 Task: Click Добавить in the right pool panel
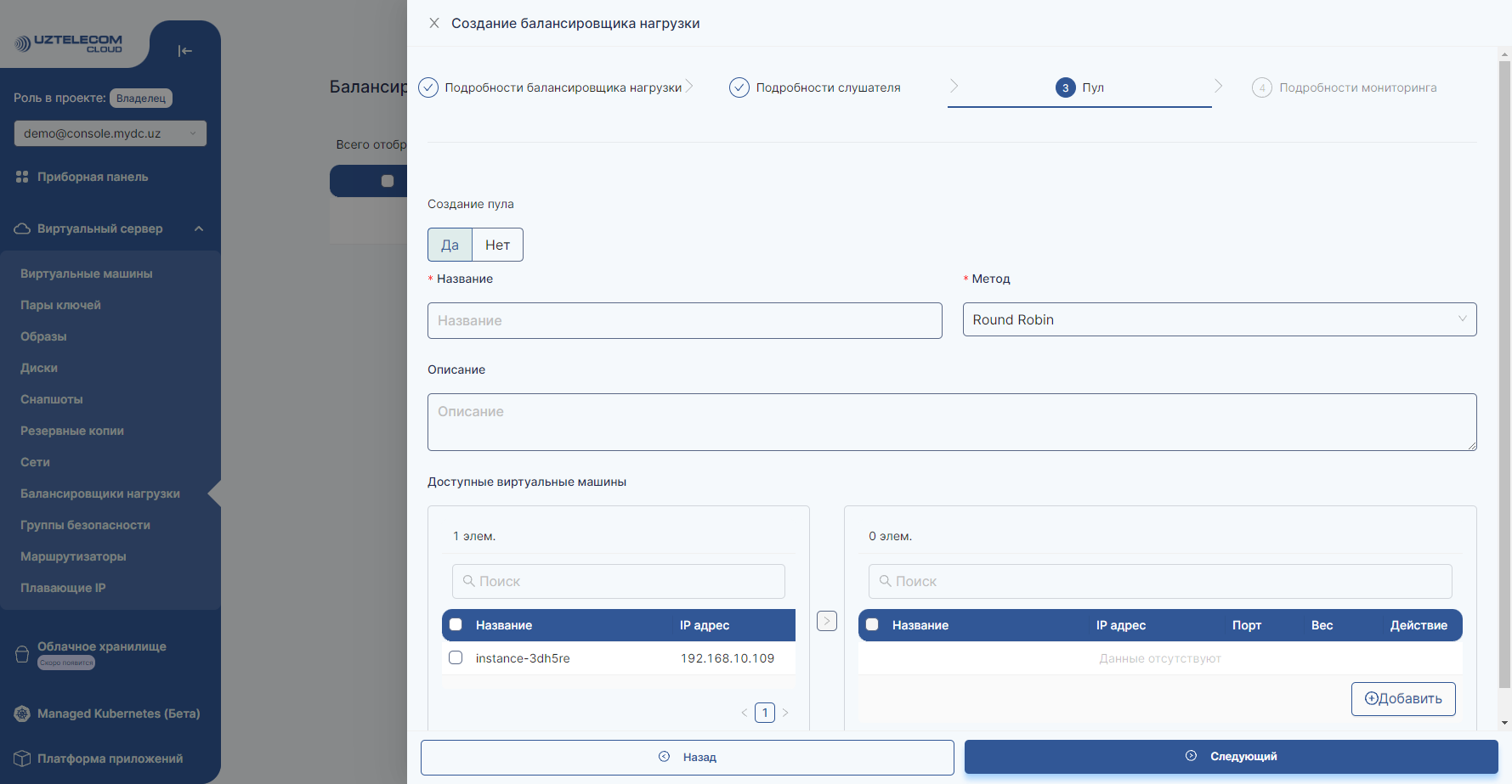click(1402, 698)
